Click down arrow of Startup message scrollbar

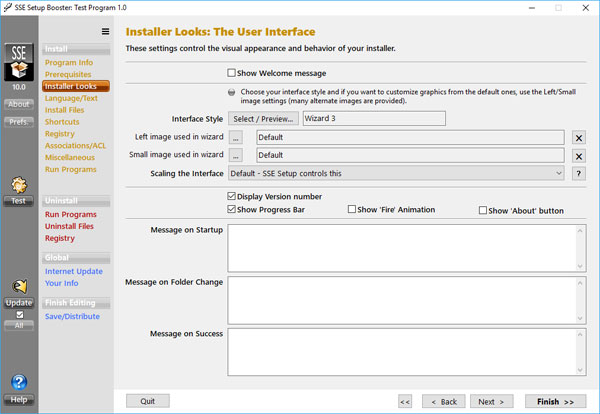(580, 266)
